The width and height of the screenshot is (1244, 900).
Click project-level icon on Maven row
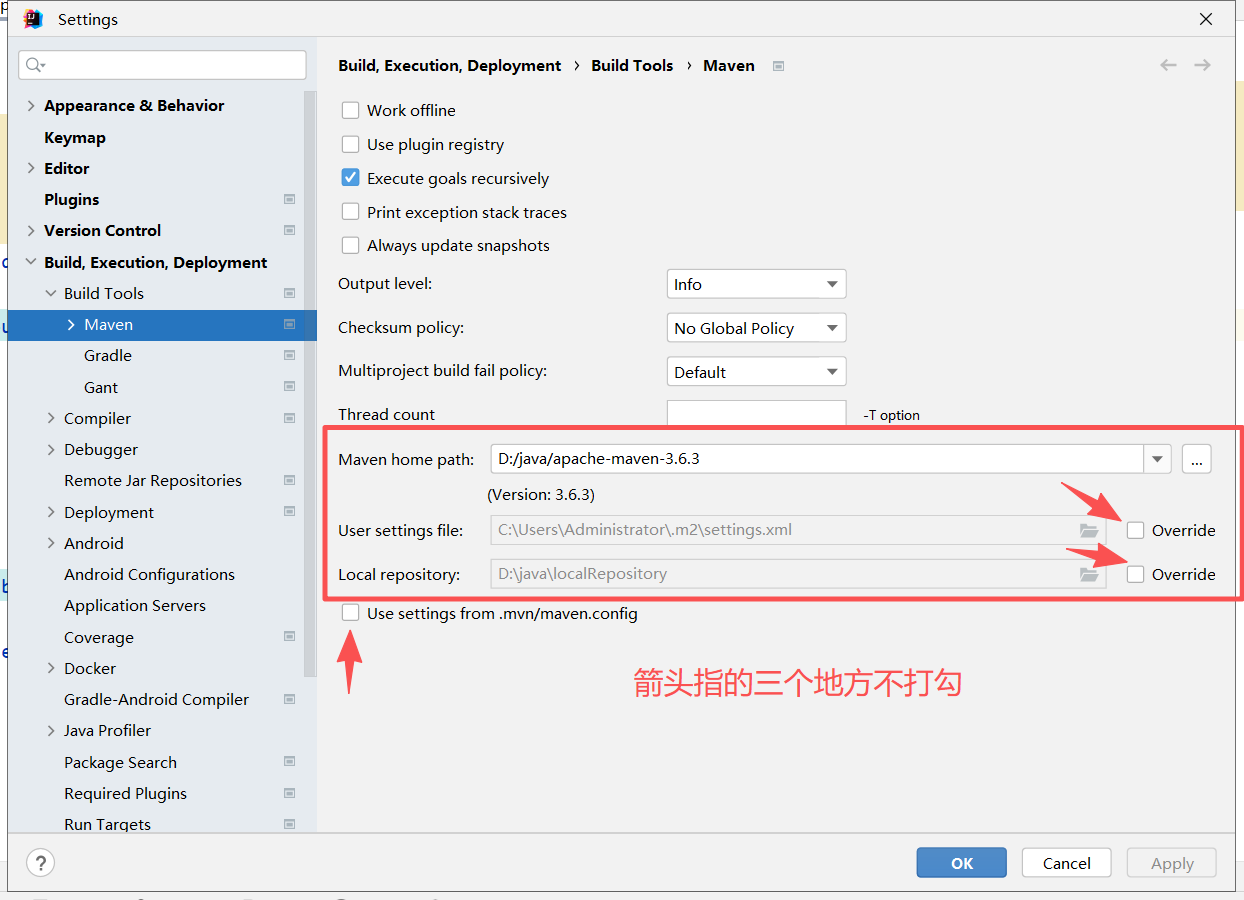point(289,324)
